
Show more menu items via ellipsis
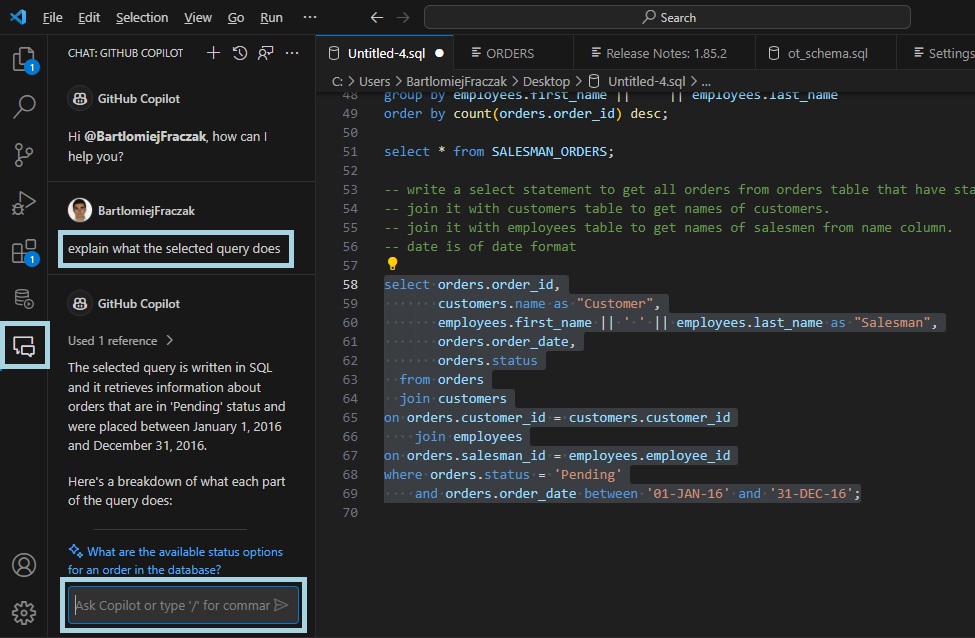pyautogui.click(x=310, y=17)
